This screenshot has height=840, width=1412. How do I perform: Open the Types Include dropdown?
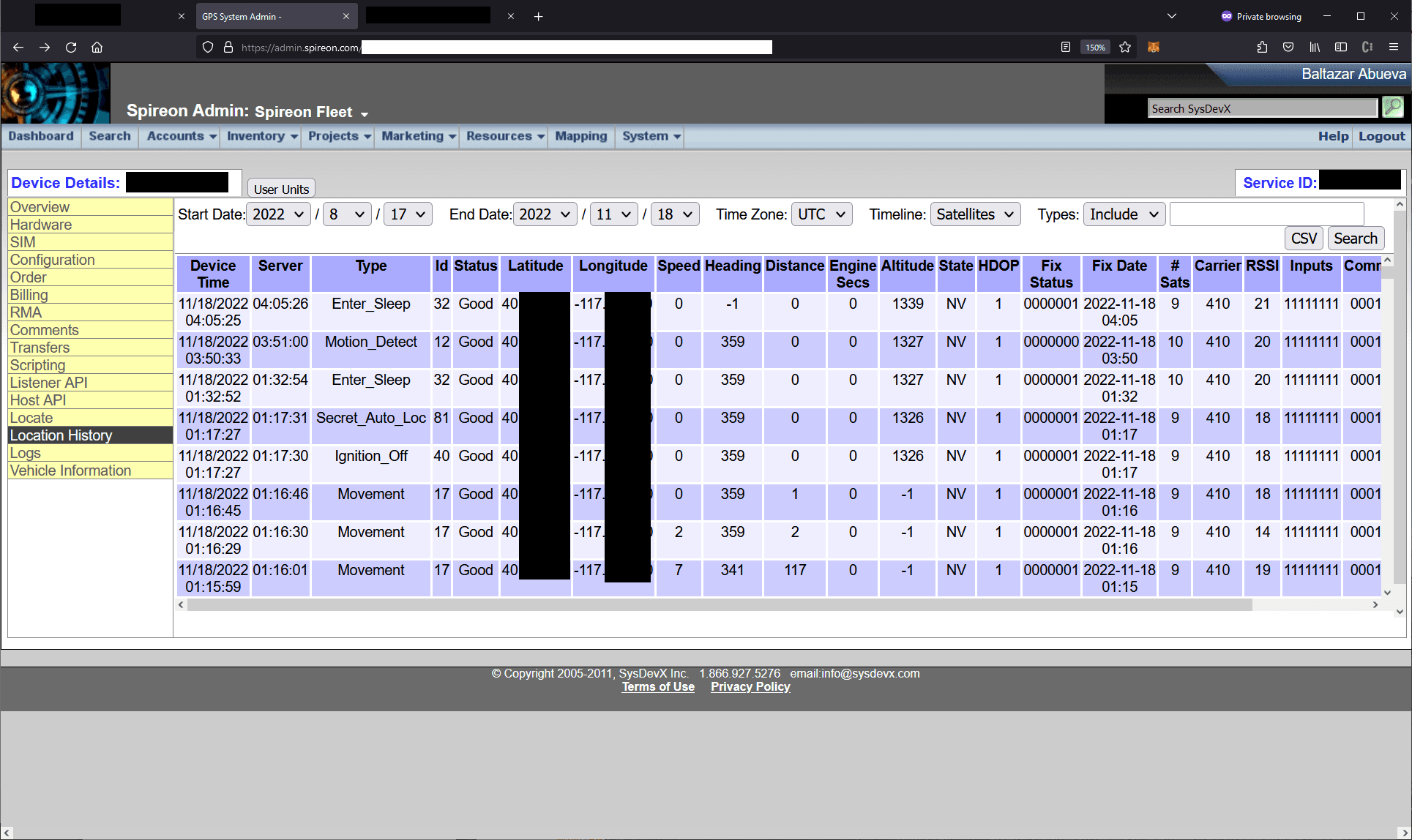click(x=1124, y=214)
